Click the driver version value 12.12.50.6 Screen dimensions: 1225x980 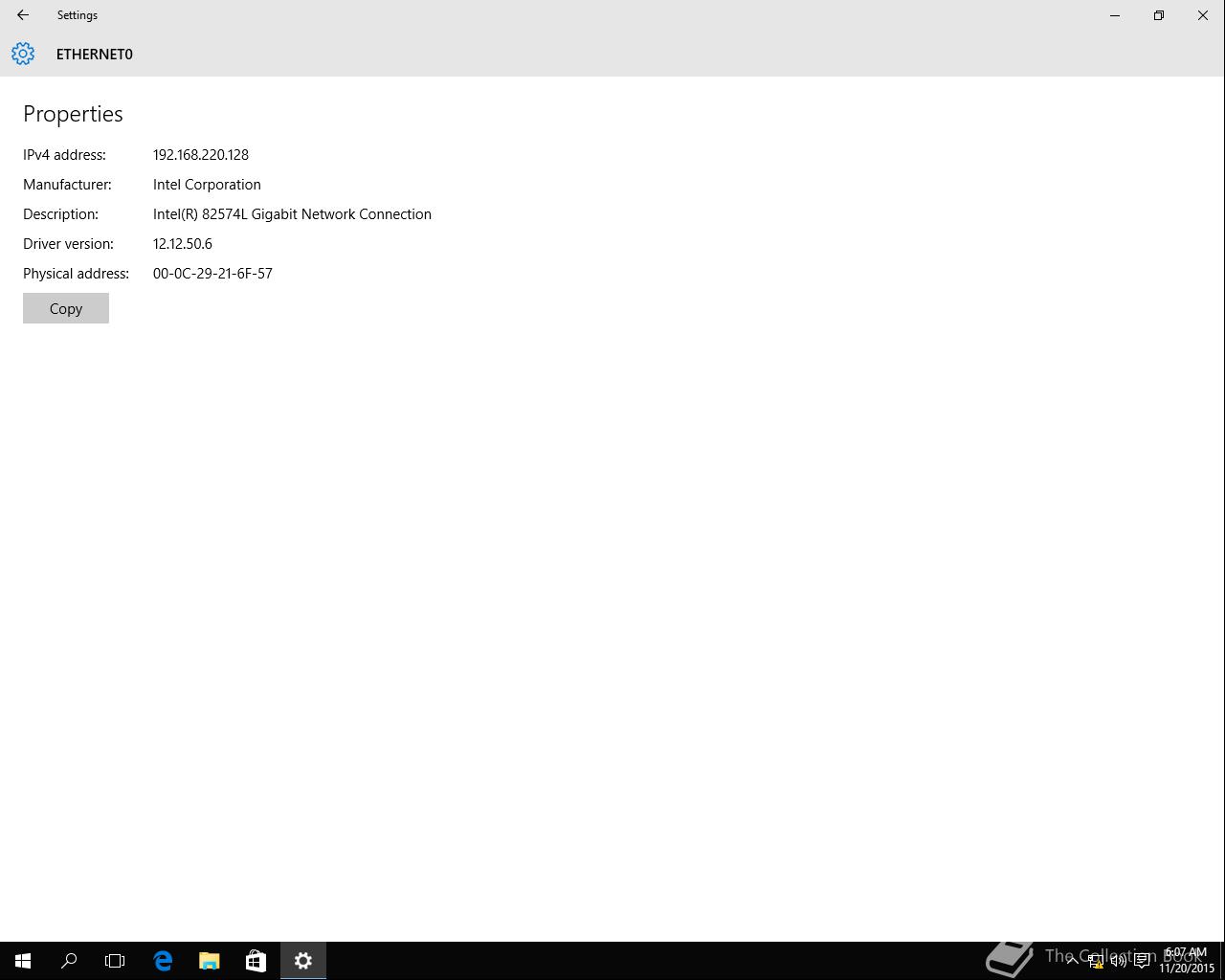coord(183,243)
